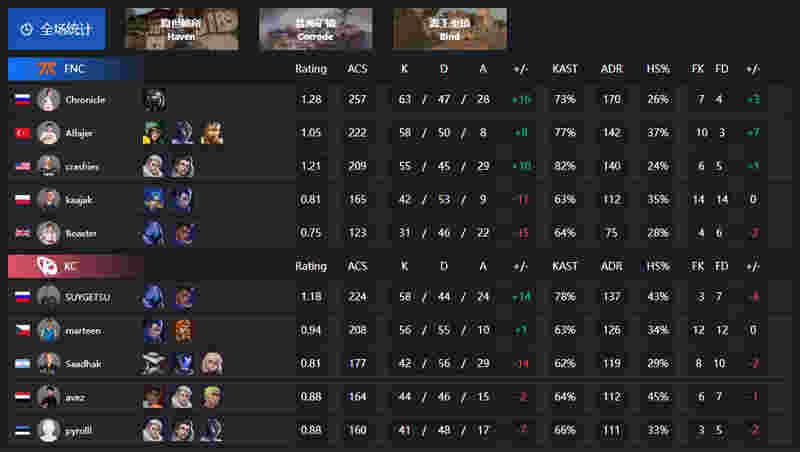Click the KC team logo icon

(x=47, y=266)
